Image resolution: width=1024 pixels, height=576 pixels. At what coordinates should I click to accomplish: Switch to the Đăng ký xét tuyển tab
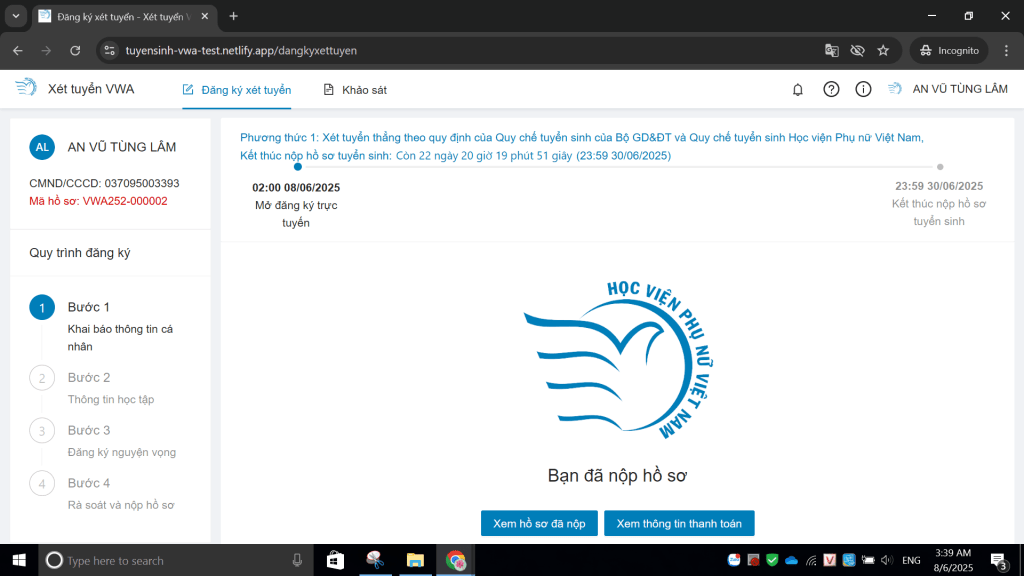pyautogui.click(x=236, y=90)
